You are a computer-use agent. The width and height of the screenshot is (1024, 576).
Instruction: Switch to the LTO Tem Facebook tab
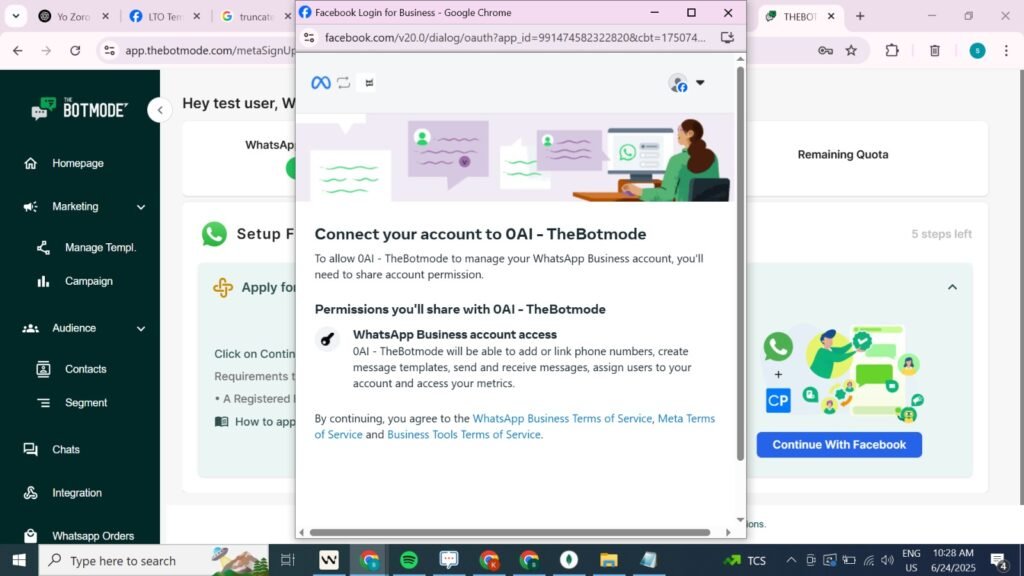165,16
